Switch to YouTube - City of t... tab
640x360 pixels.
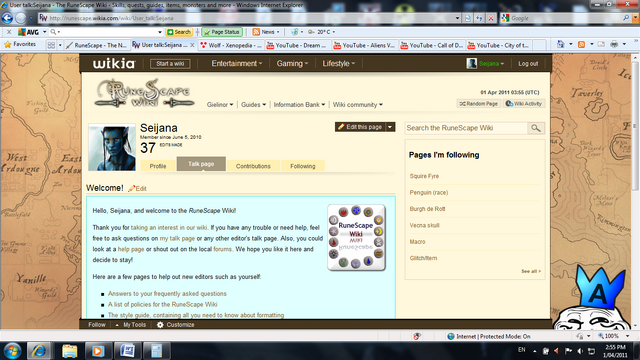498,45
